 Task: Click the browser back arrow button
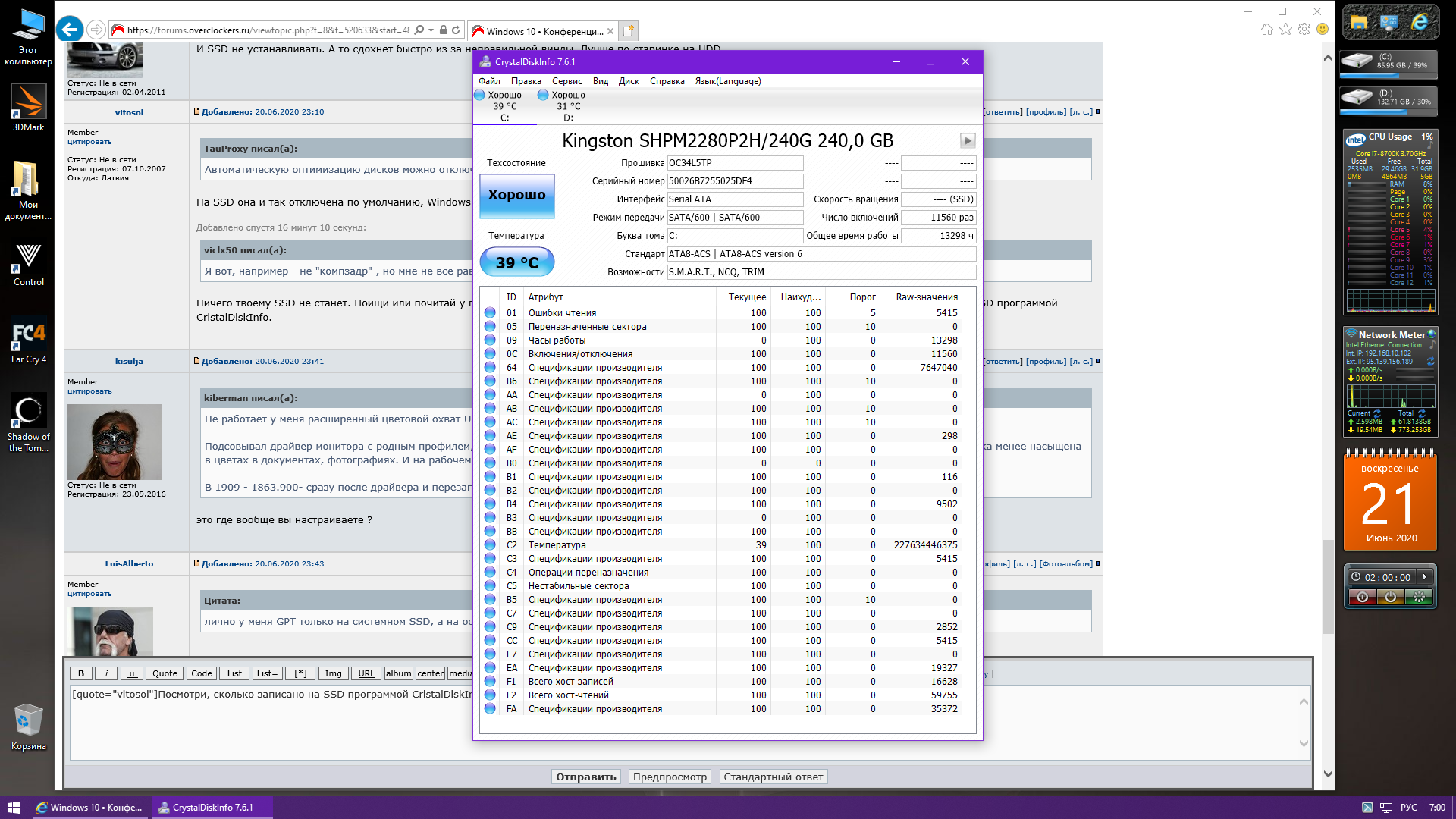[70, 30]
